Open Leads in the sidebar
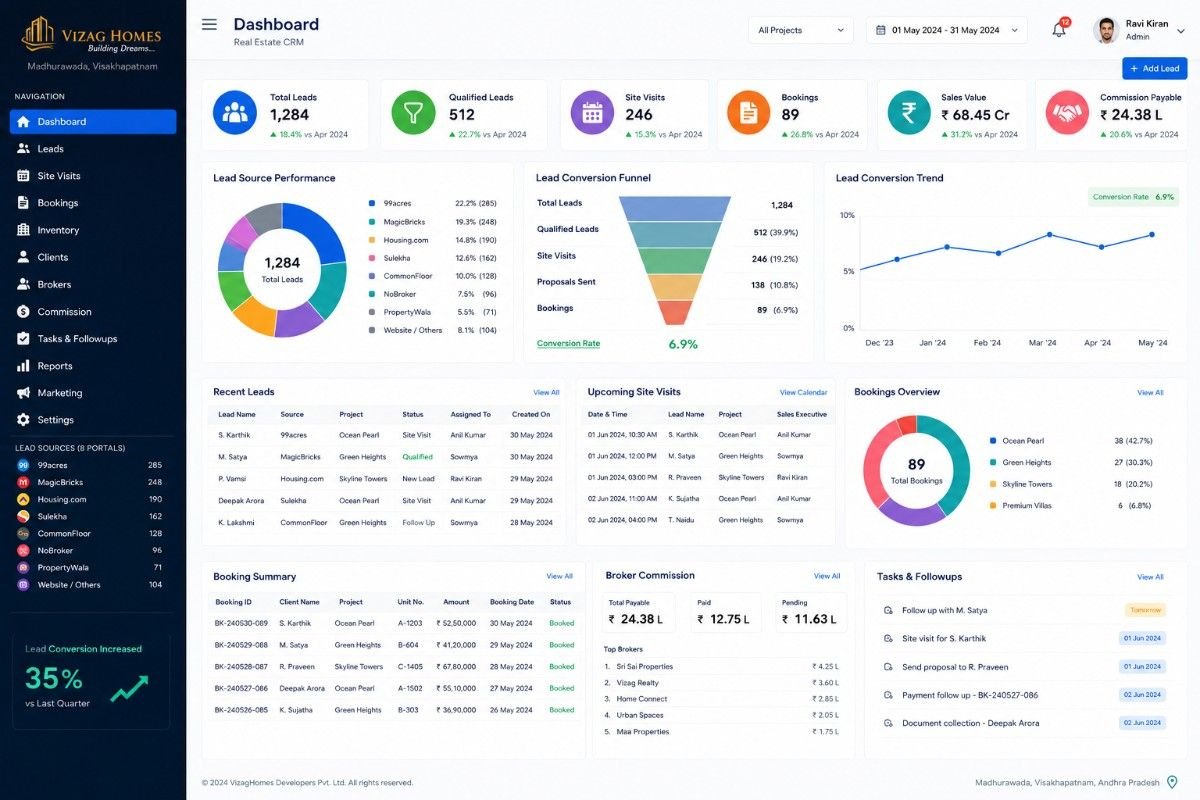Screen dimensions: 1200x800 (x=93, y=149)
